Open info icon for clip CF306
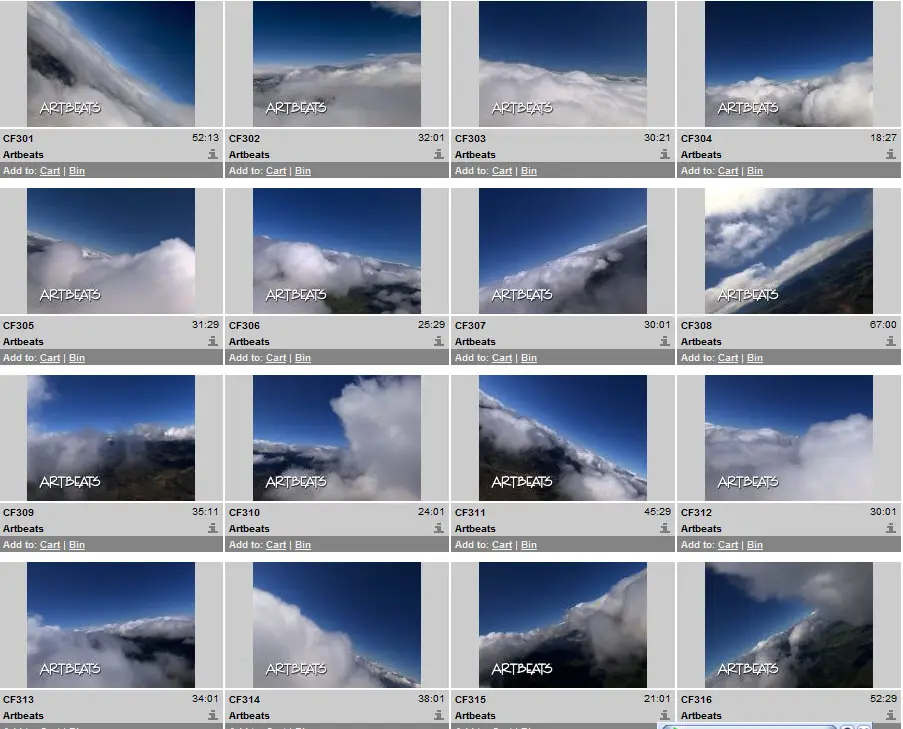The height and width of the screenshot is (729, 903). [439, 341]
